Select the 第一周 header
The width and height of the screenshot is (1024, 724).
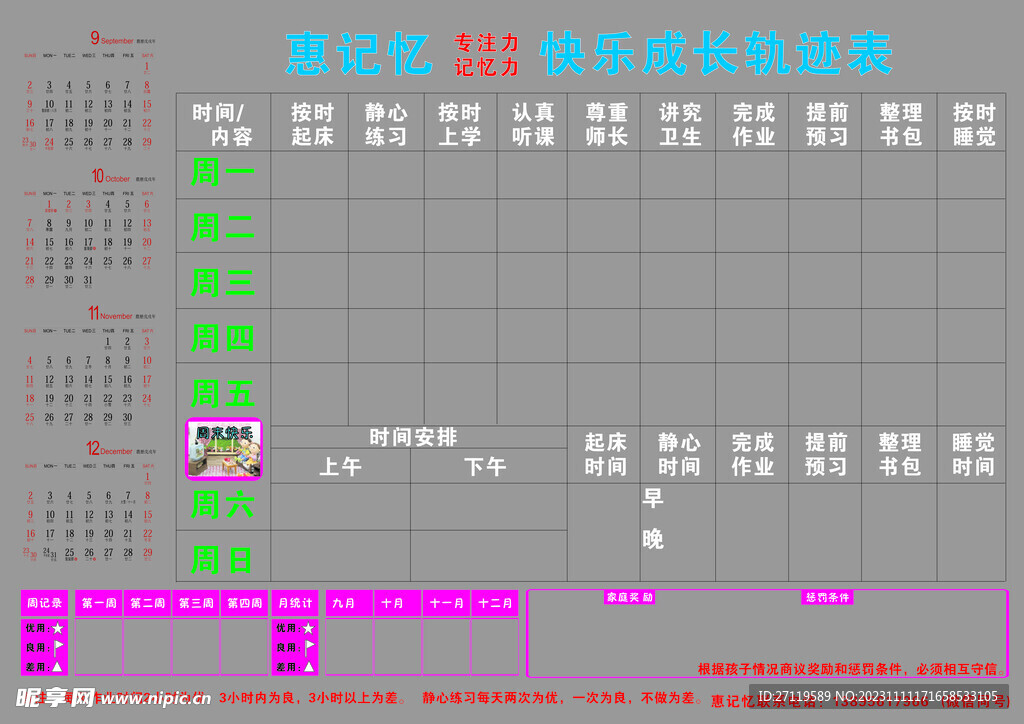pos(99,603)
